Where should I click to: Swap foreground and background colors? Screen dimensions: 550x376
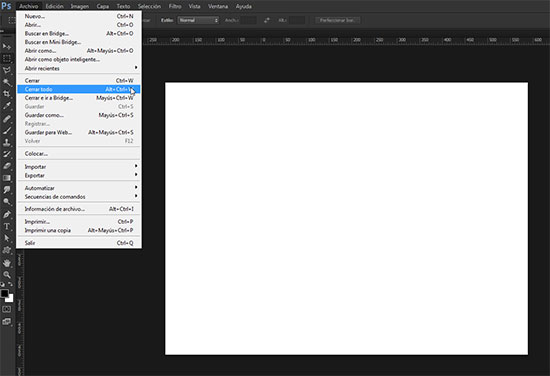(11, 284)
